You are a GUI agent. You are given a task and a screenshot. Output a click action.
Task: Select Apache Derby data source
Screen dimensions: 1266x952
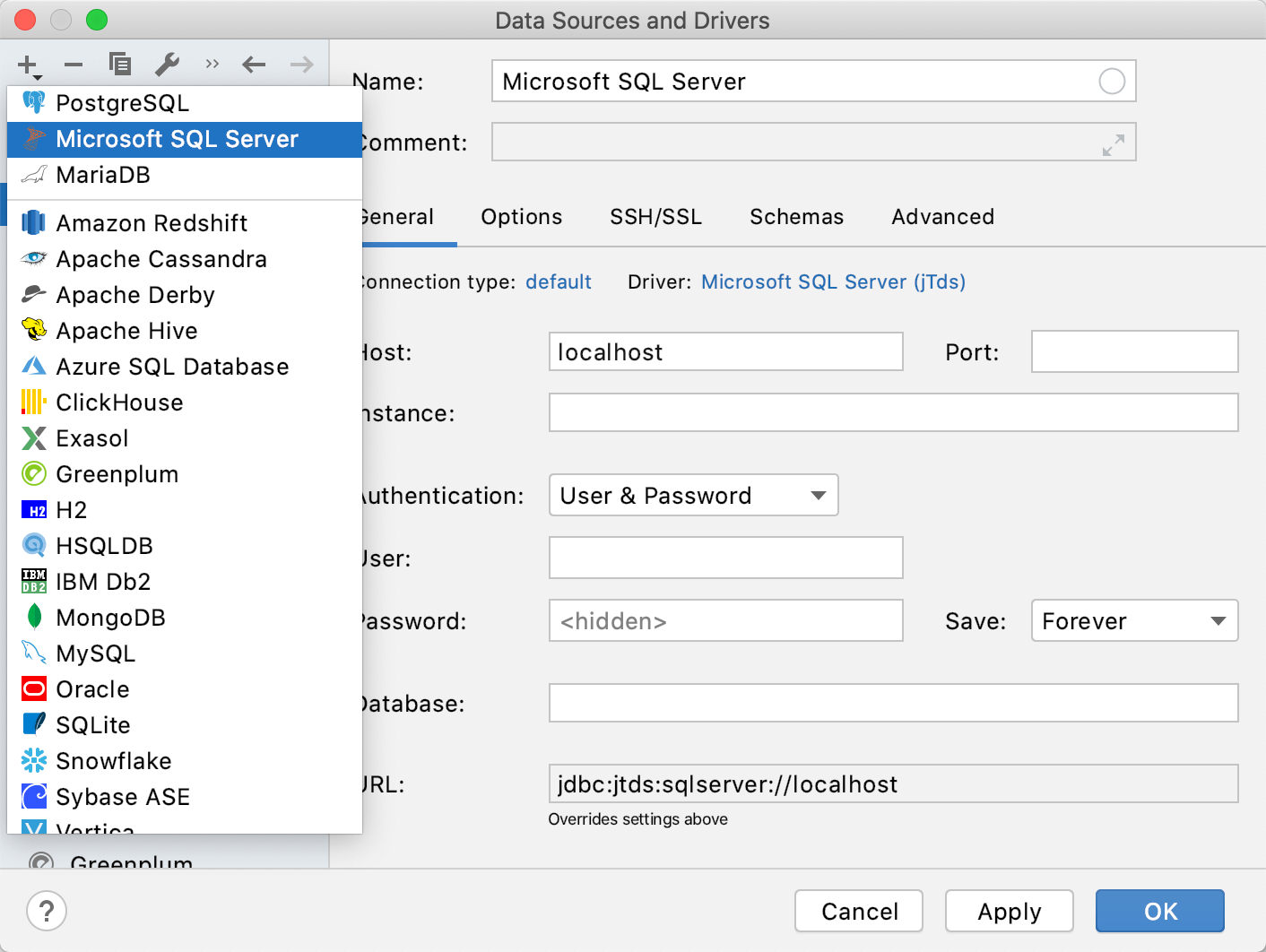[x=185, y=295]
